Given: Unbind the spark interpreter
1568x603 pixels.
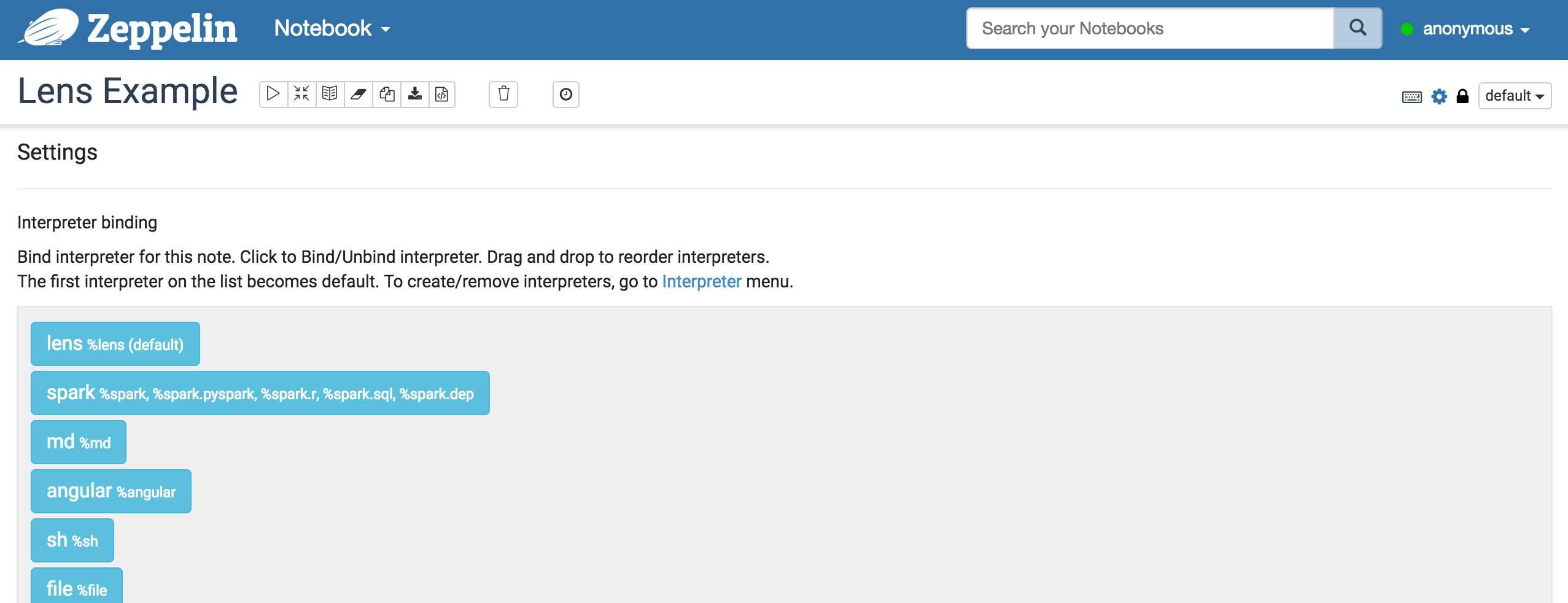Looking at the screenshot, I should [260, 393].
